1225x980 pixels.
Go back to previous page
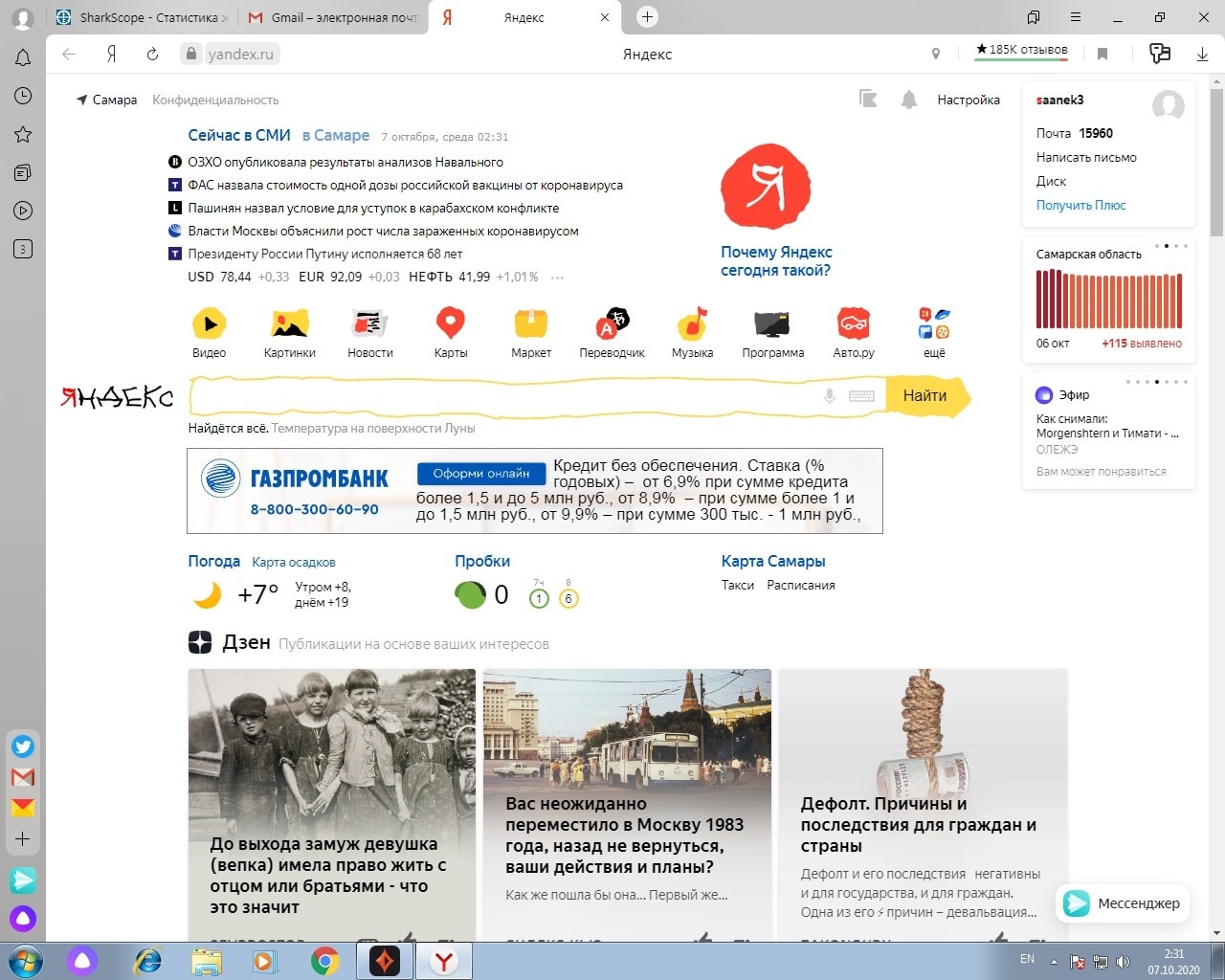[x=69, y=55]
